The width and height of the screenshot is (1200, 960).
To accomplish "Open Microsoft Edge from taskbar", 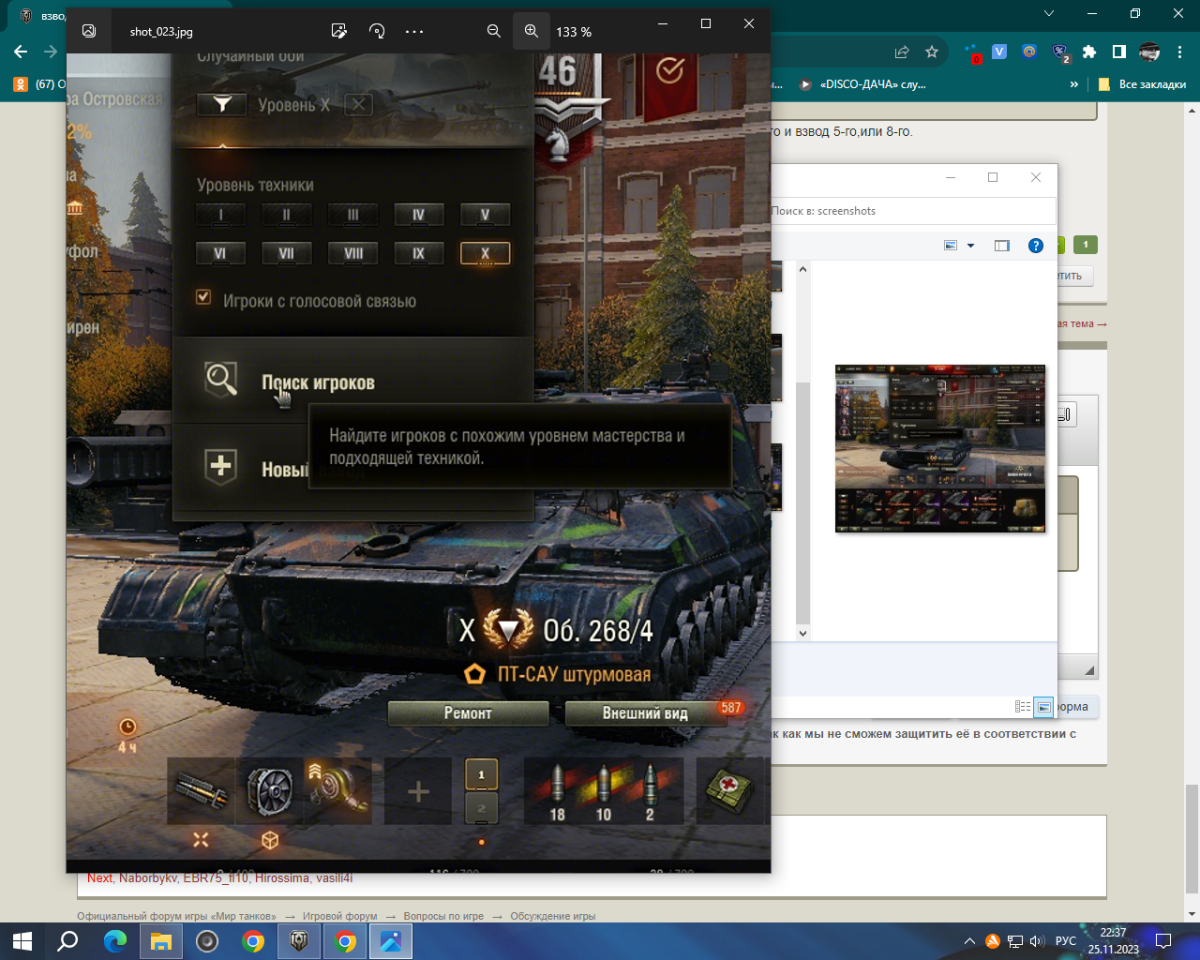I will (x=115, y=941).
